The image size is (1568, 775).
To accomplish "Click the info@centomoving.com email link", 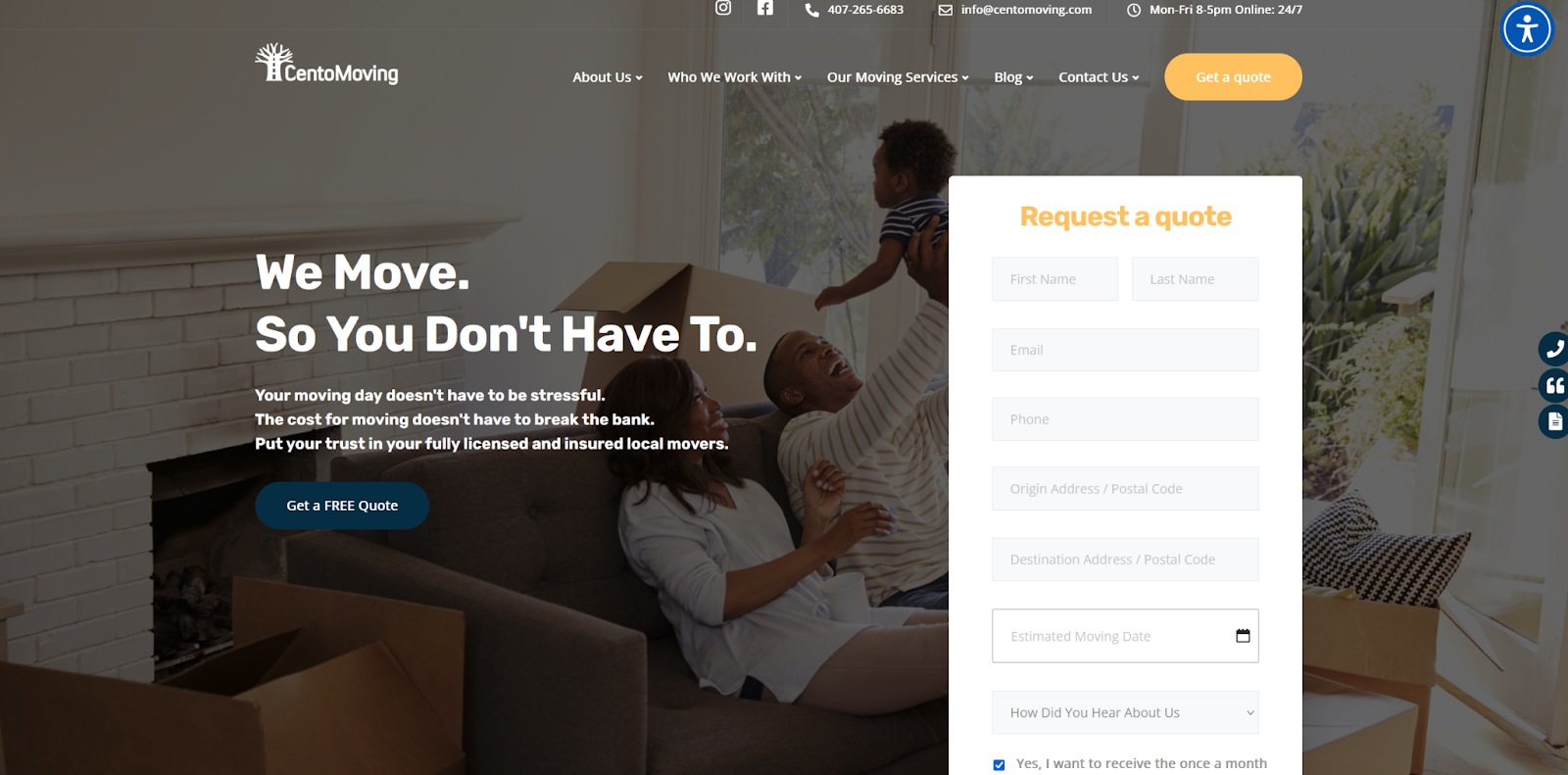I will (x=1026, y=10).
